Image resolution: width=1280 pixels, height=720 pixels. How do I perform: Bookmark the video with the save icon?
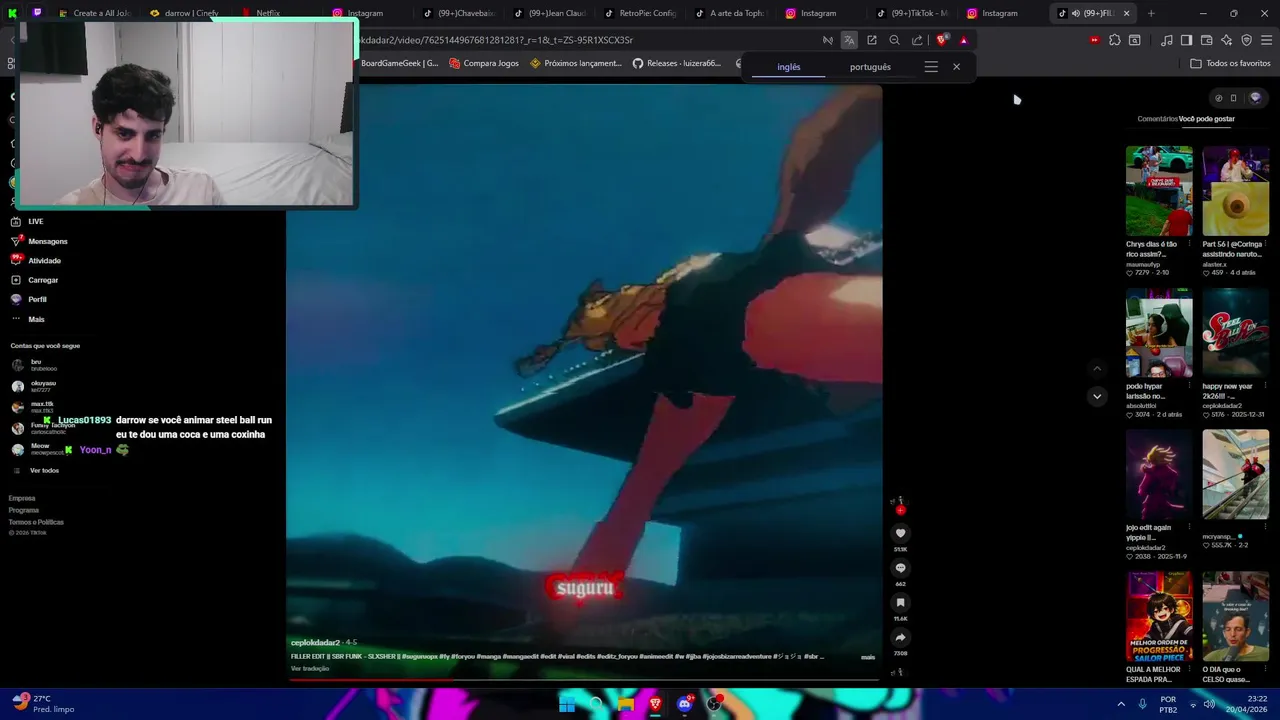coord(900,603)
